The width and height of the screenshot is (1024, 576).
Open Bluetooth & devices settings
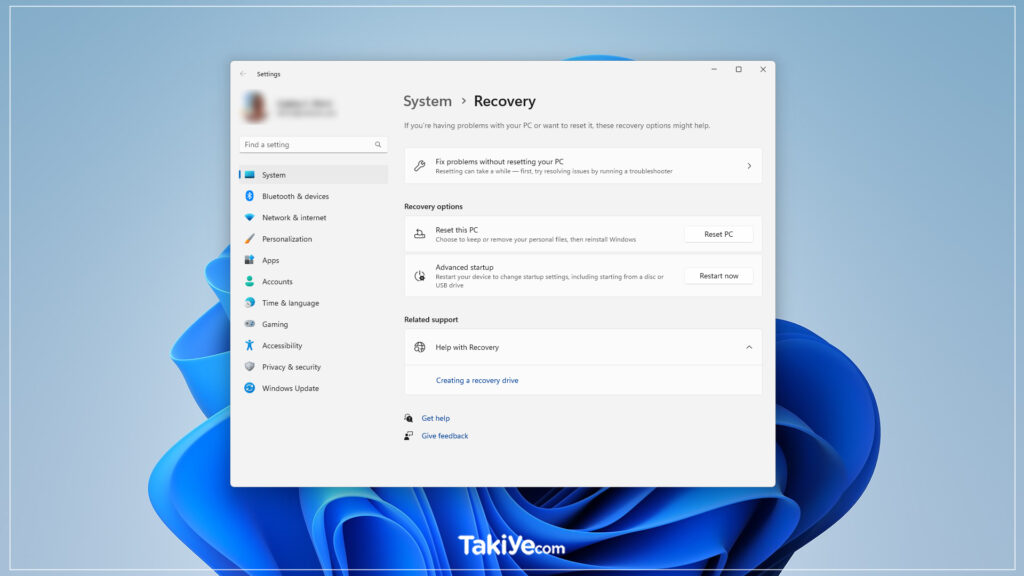click(x=313, y=196)
